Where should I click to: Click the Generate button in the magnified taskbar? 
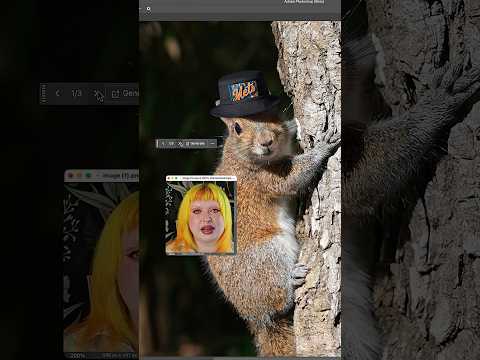pos(126,93)
